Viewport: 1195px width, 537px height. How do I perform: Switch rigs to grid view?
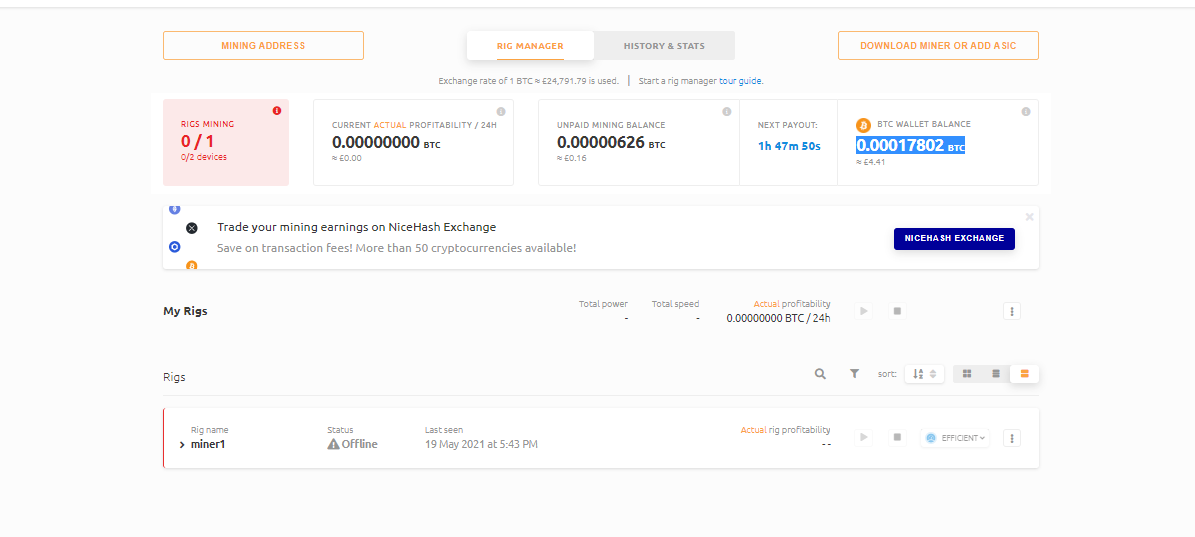[x=967, y=374]
